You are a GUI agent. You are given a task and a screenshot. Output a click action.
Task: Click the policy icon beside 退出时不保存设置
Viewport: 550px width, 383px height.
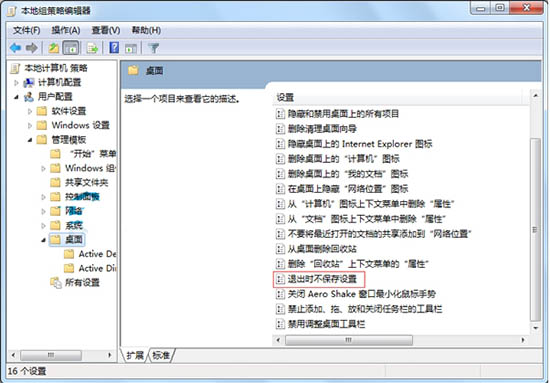(280, 279)
